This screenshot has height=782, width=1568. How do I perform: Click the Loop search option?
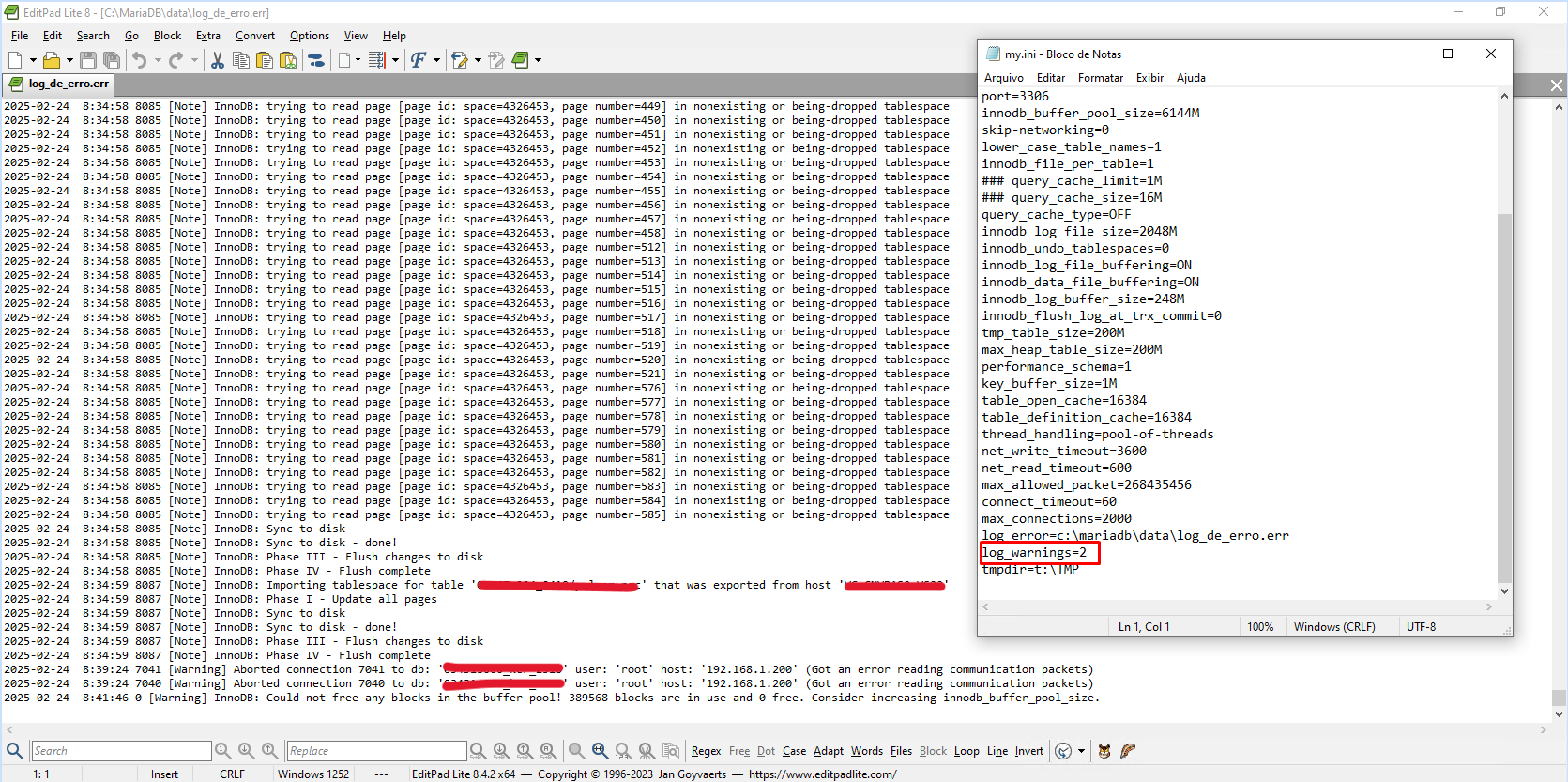[966, 751]
